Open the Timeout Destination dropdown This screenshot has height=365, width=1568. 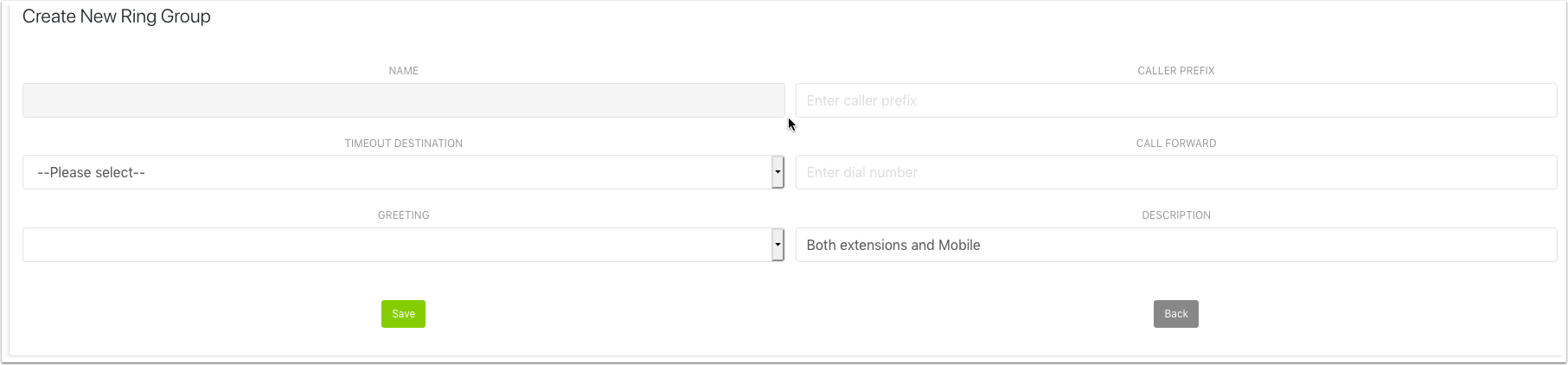(x=398, y=172)
